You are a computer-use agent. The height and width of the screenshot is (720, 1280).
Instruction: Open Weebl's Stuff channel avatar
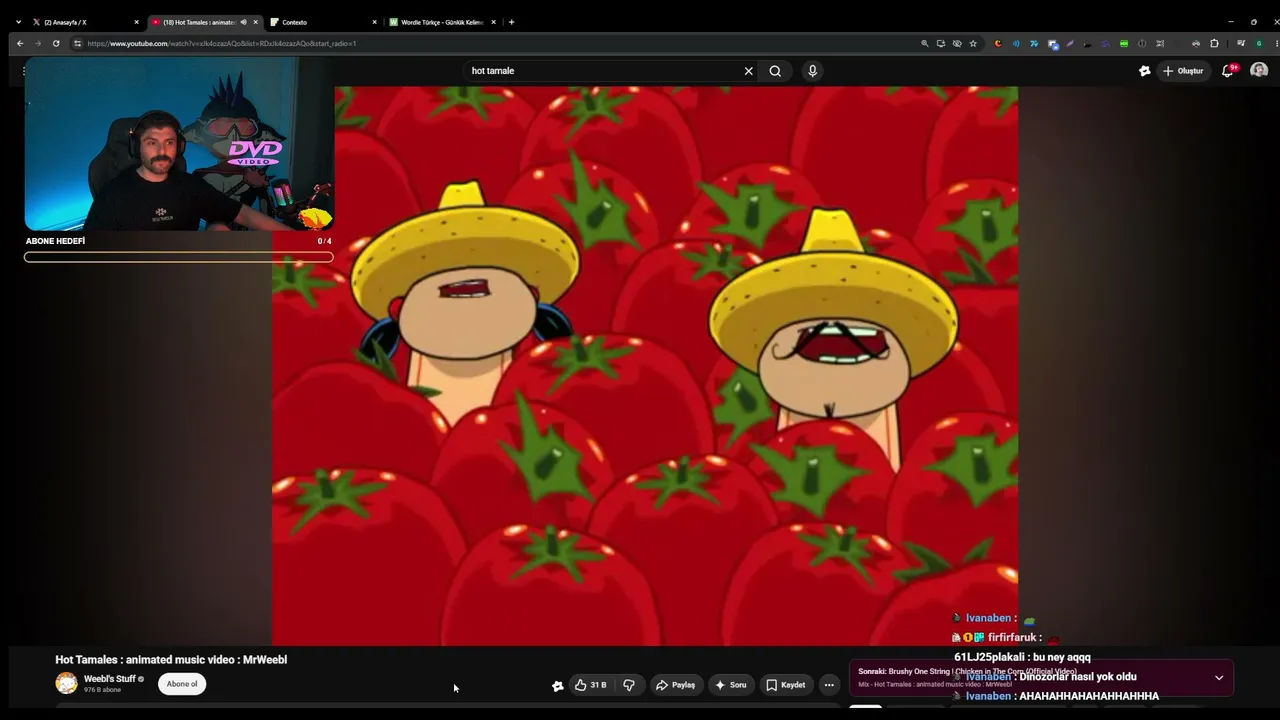[x=66, y=683]
